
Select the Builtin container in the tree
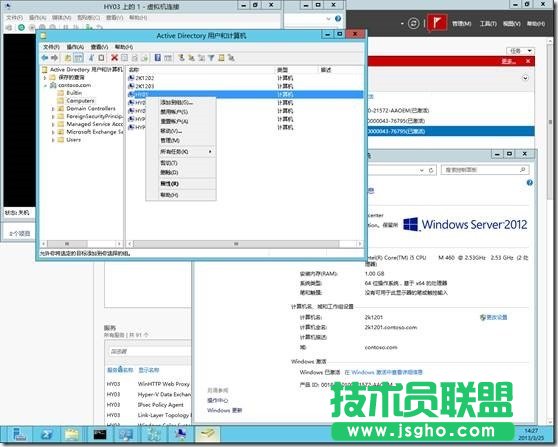coord(74,93)
